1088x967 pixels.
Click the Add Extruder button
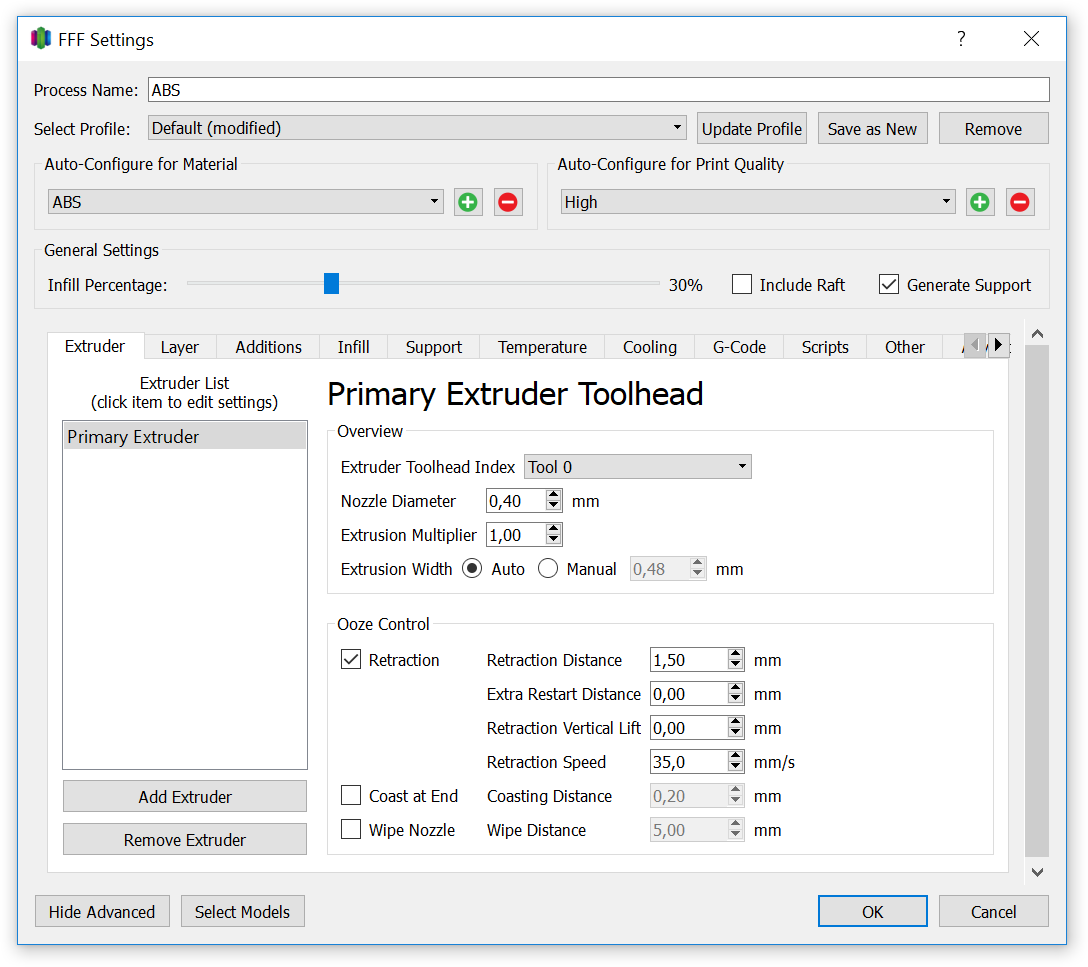185,796
